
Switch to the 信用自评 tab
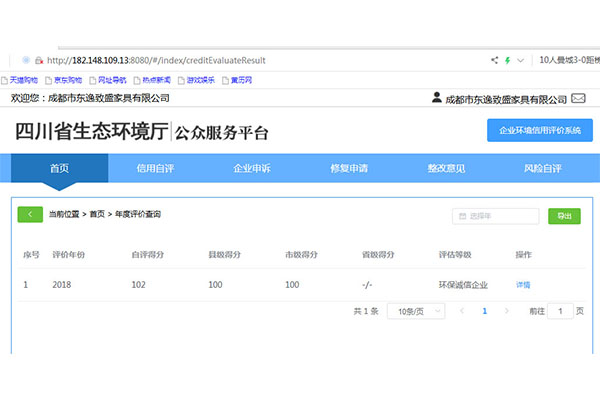tap(155, 168)
